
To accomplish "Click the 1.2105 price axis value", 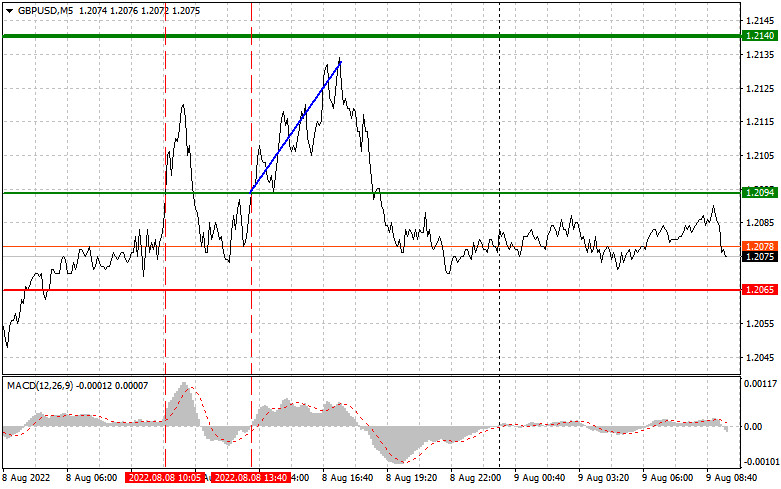I will coord(760,156).
